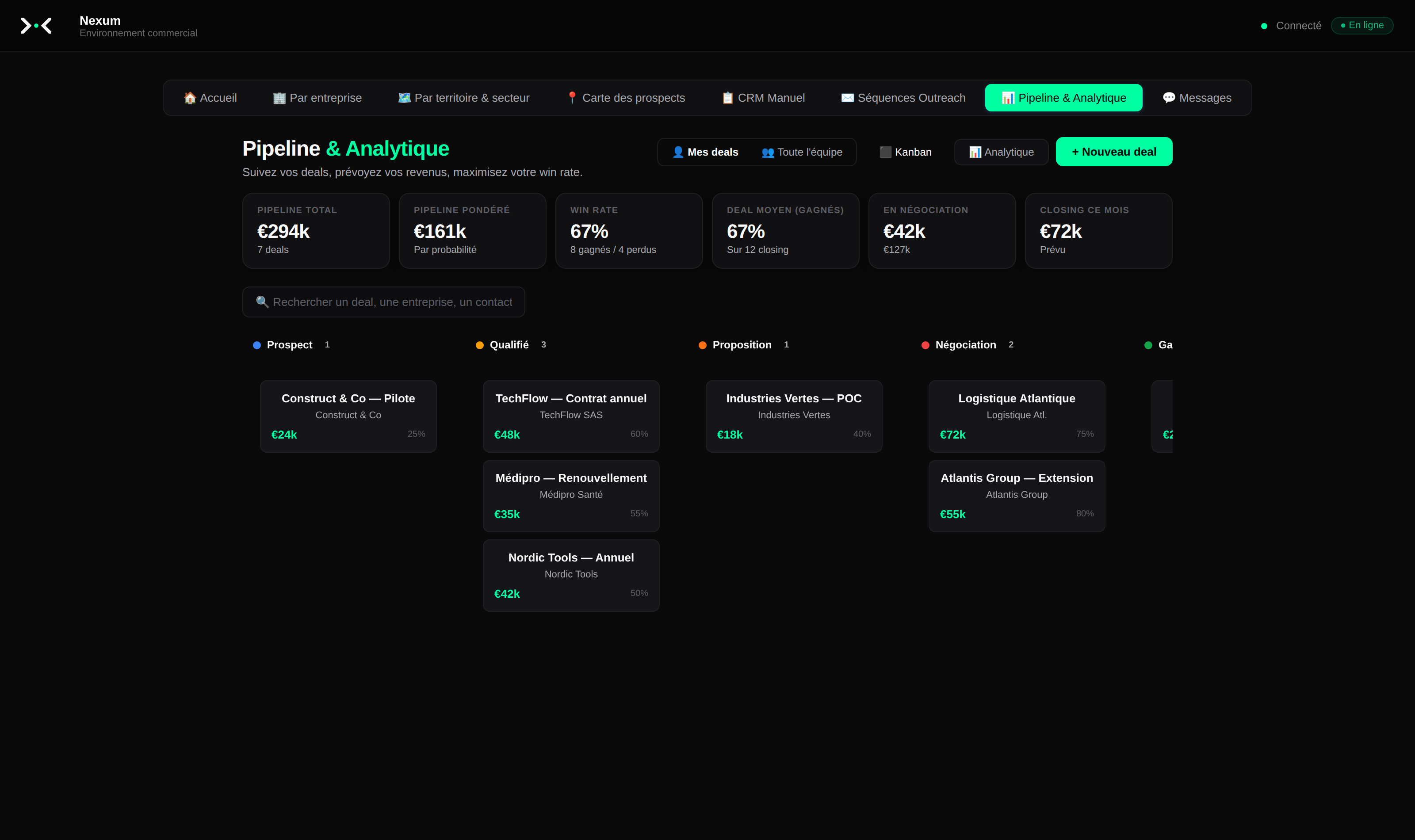
Task: Open the Messages tab
Action: pyautogui.click(x=1197, y=98)
